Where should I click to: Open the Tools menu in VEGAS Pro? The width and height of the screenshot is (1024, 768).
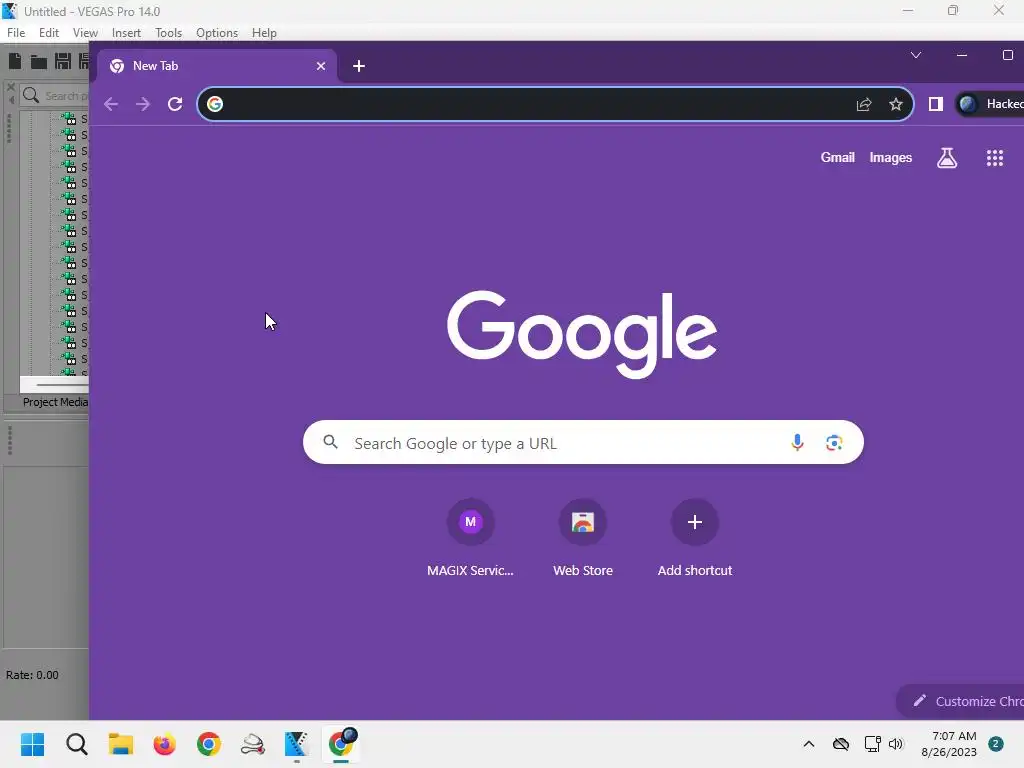click(x=168, y=33)
